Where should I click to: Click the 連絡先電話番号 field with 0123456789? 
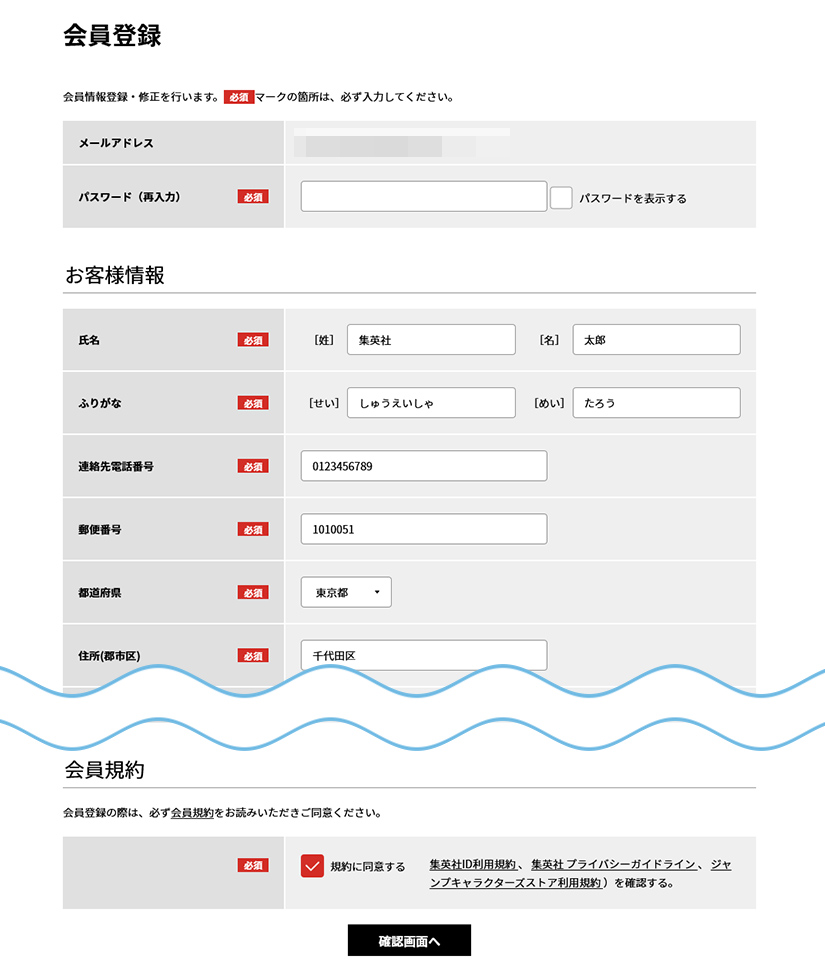[423, 466]
